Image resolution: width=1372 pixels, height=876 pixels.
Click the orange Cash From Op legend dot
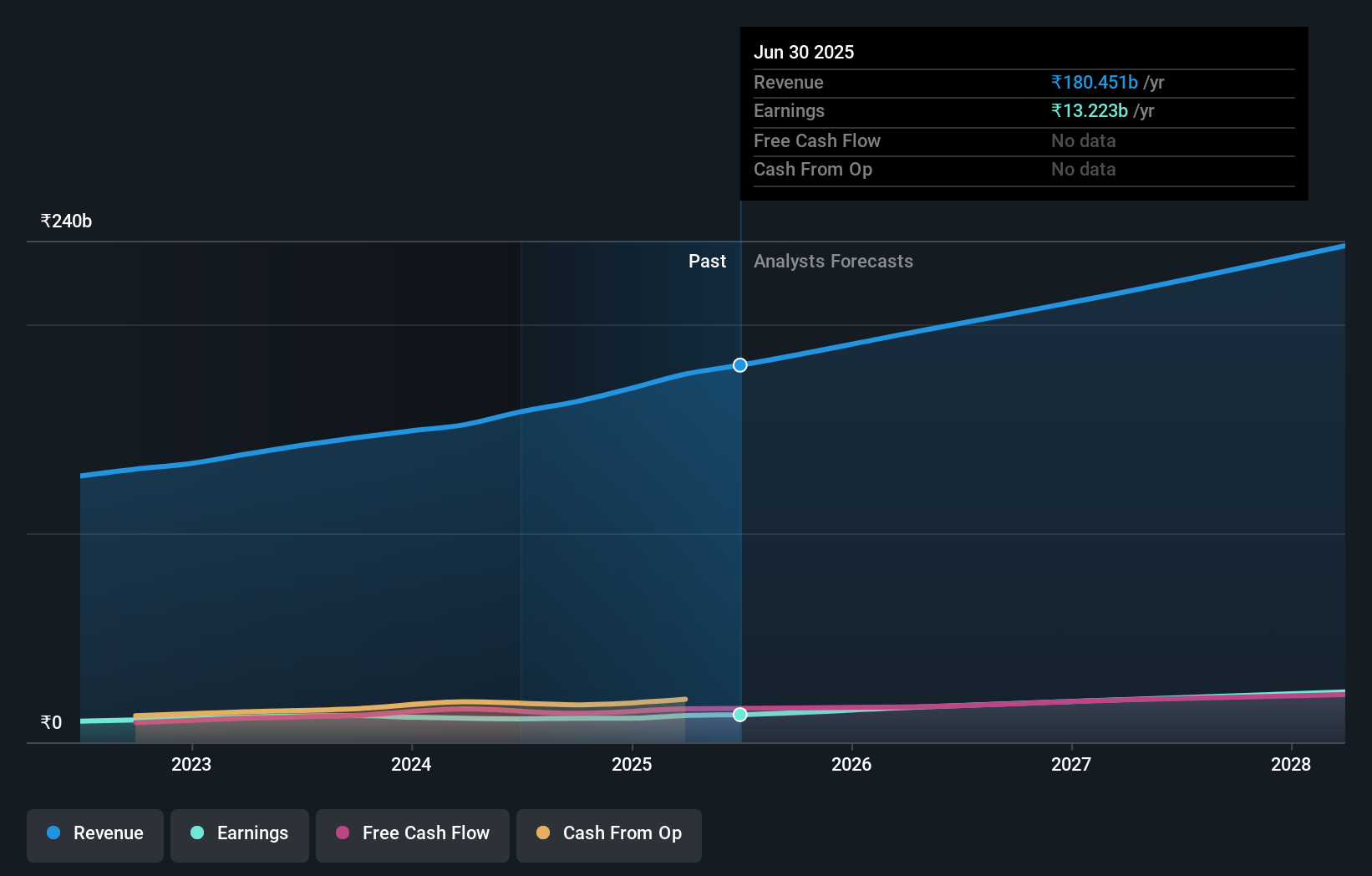coord(543,833)
